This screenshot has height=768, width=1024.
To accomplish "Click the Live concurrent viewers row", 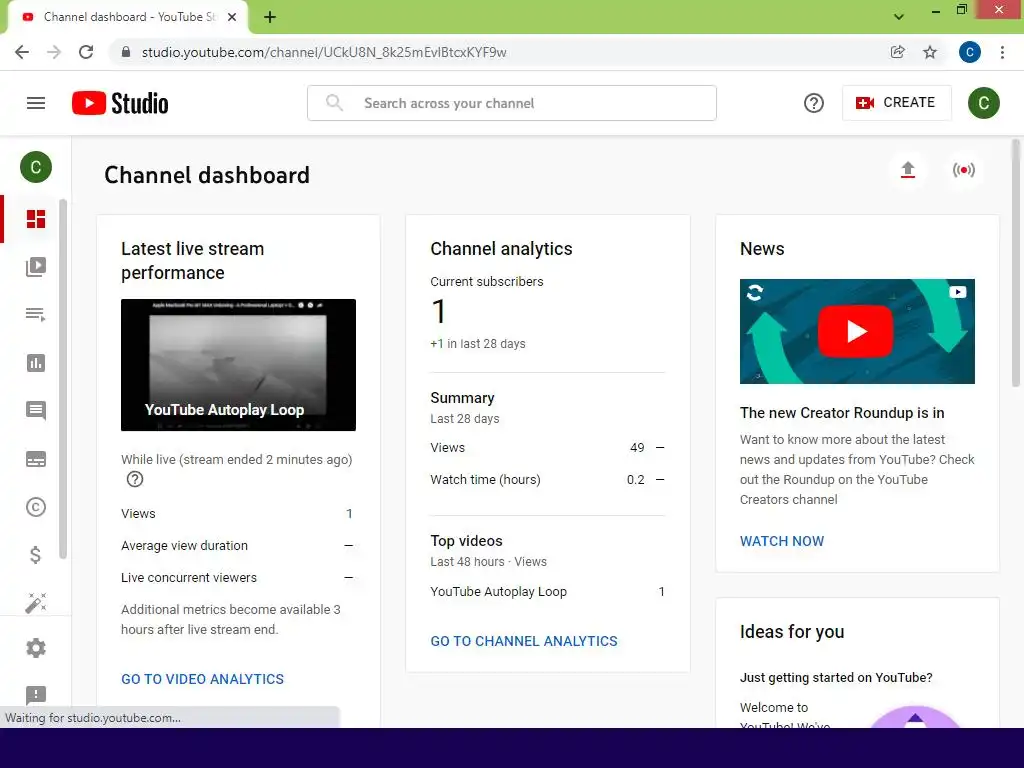I will point(238,578).
